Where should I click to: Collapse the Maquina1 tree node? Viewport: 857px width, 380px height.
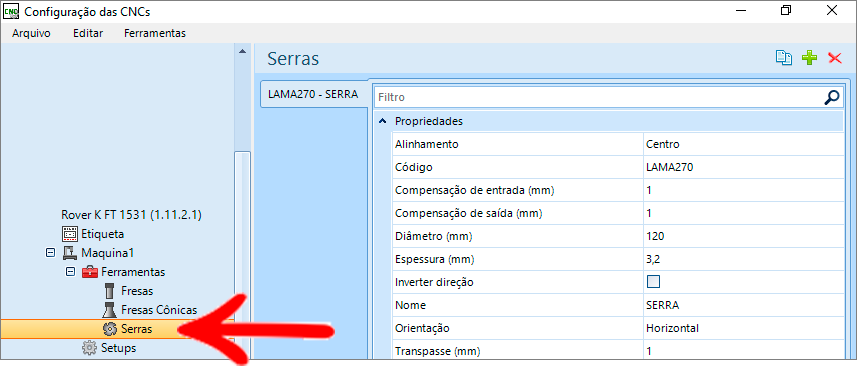[x=50, y=253]
